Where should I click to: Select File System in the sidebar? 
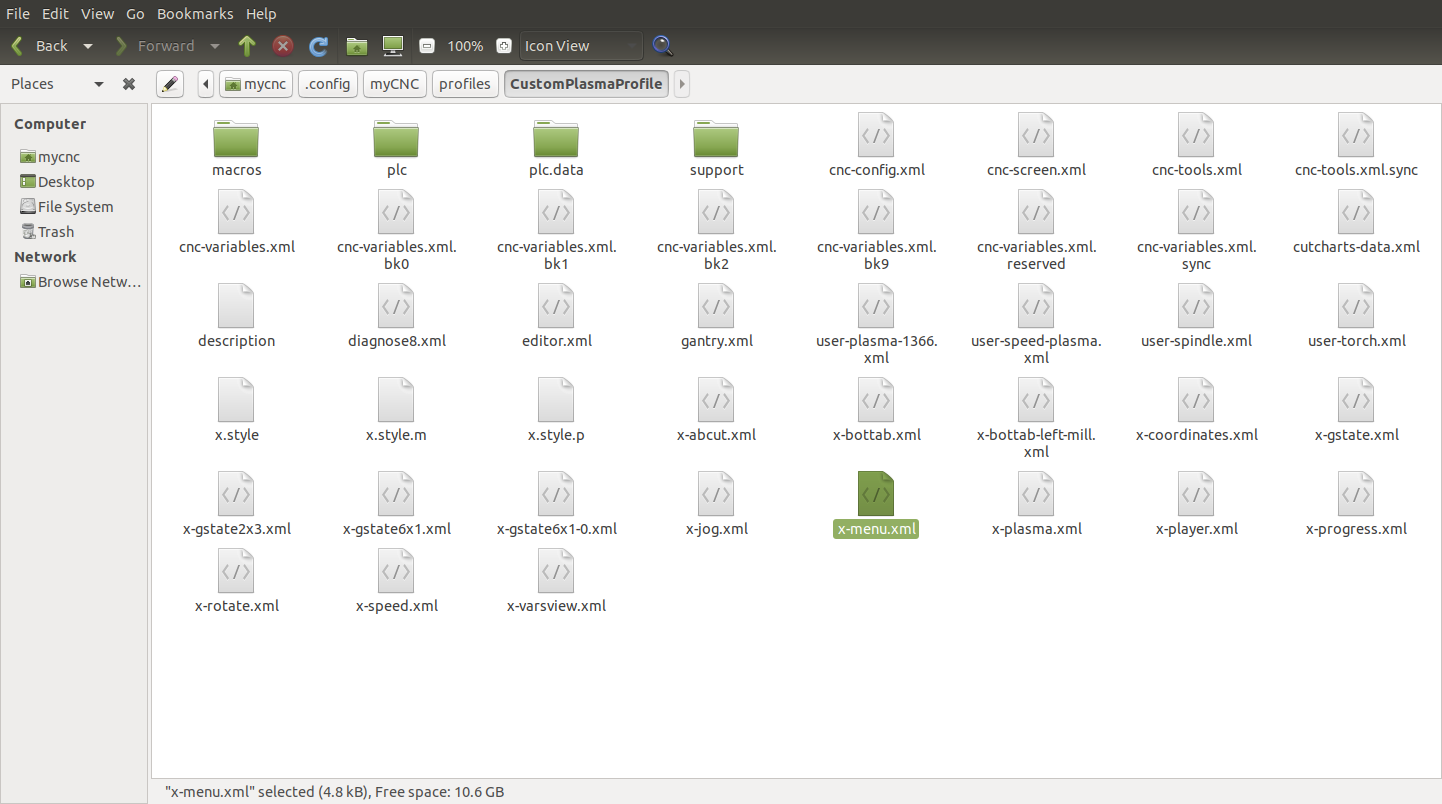pos(75,207)
